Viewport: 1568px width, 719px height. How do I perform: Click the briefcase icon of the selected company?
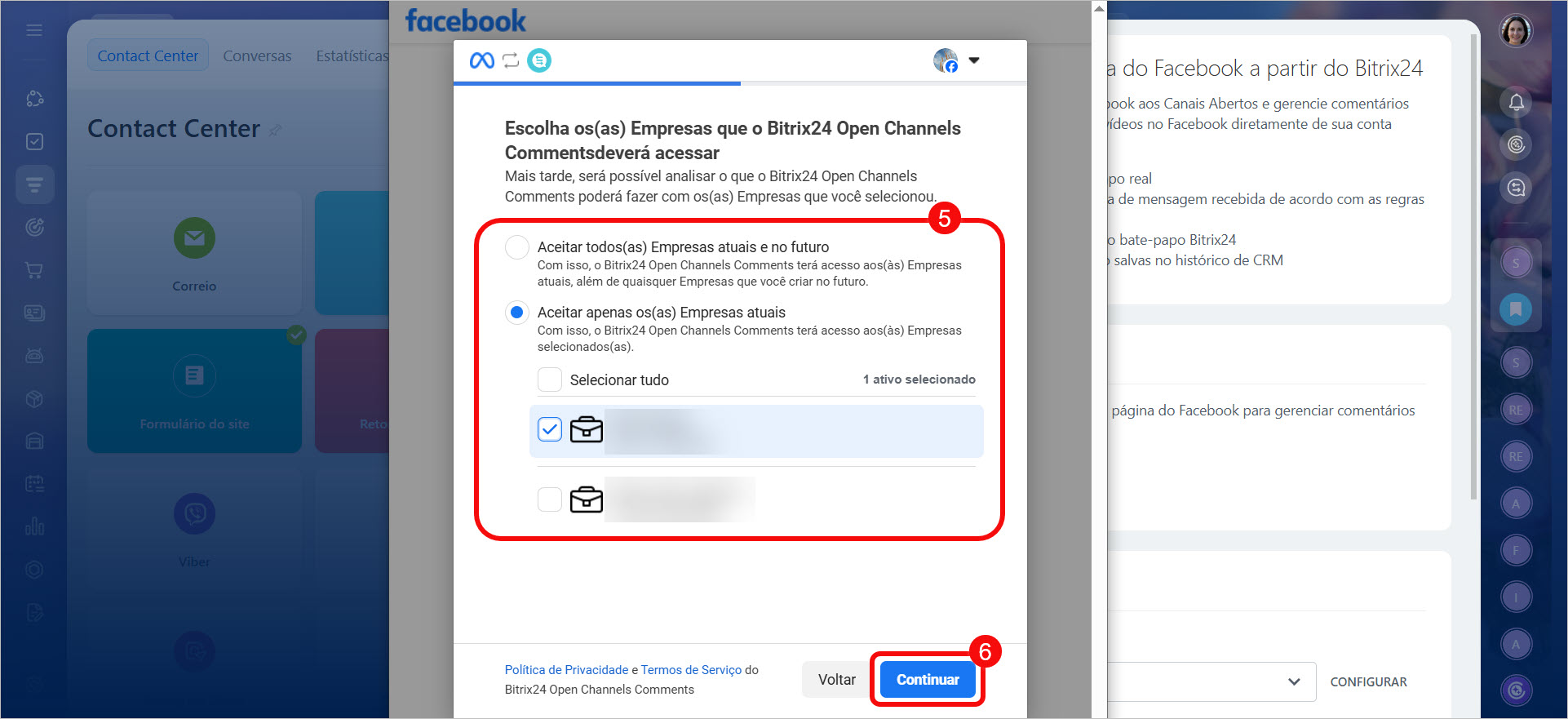pyautogui.click(x=586, y=429)
